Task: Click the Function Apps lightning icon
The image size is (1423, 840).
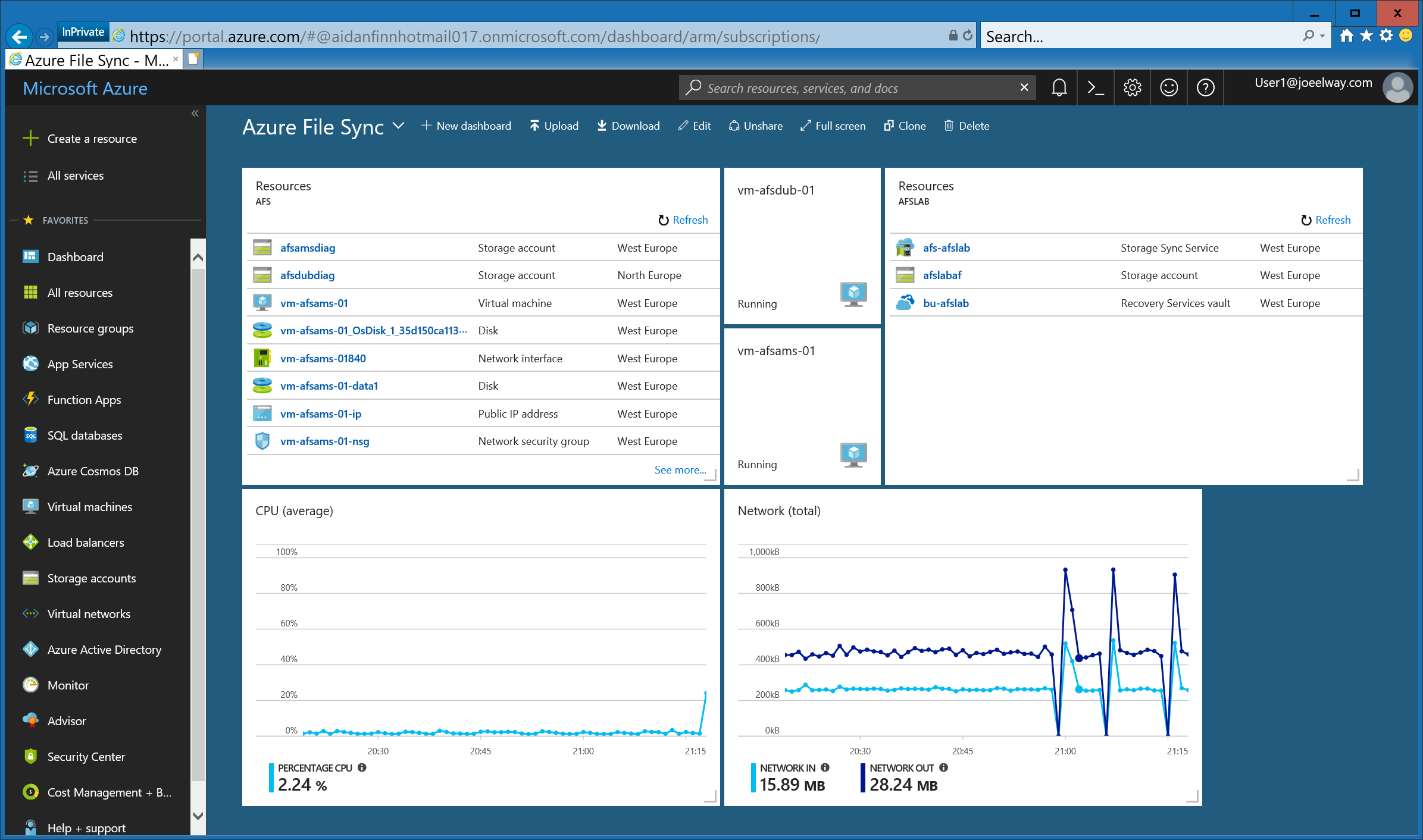Action: [x=30, y=399]
